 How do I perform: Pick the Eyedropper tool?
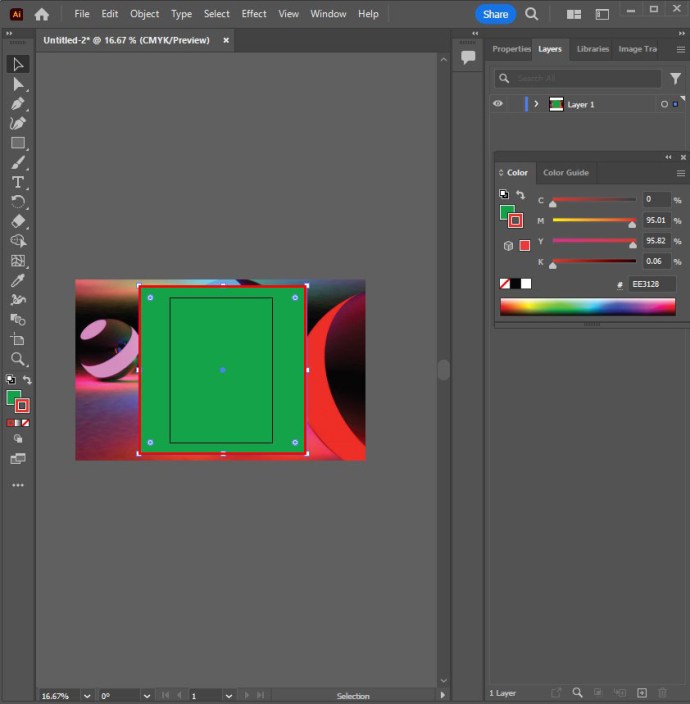coord(18,280)
